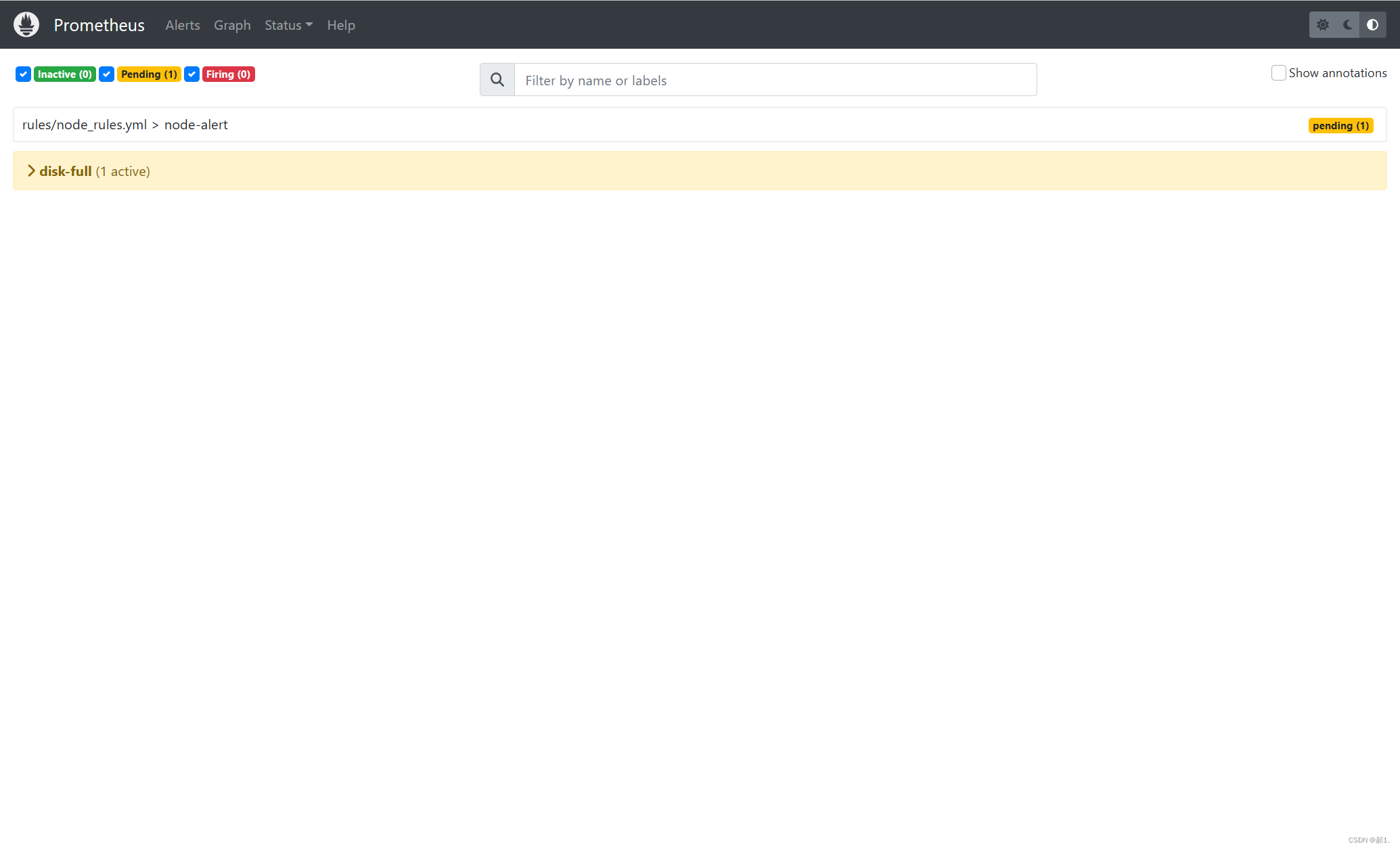Viewport: 1400px width, 850px height.
Task: Expand the disk-full alert chevron
Action: pyautogui.click(x=31, y=171)
